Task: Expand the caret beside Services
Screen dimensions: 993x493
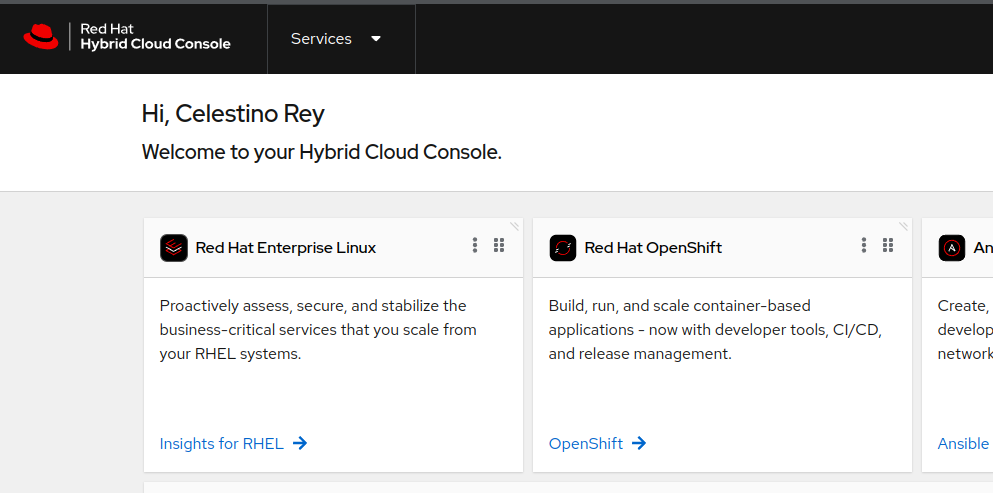Action: click(x=376, y=39)
